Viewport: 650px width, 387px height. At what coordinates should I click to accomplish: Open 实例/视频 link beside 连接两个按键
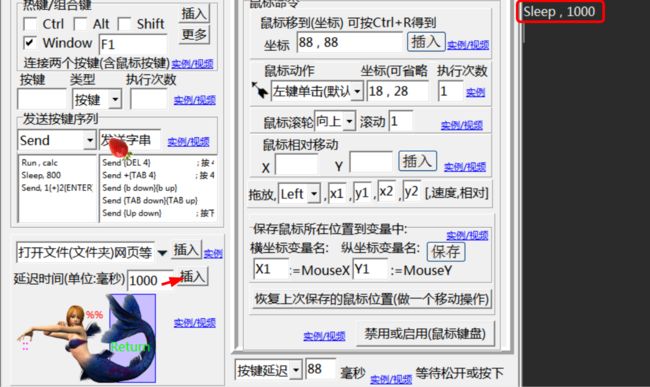coord(192,64)
